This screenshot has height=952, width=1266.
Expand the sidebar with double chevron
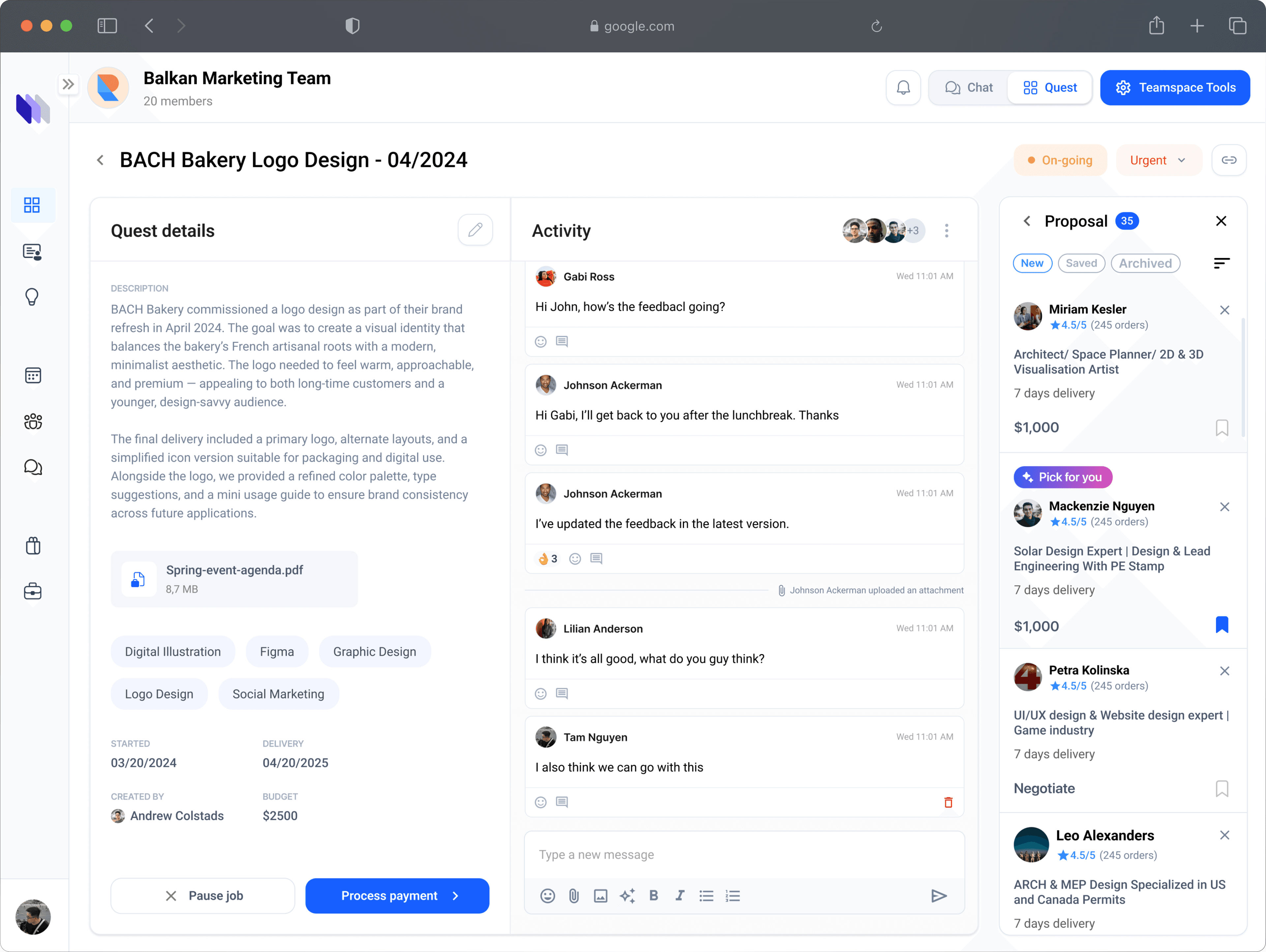click(x=68, y=85)
